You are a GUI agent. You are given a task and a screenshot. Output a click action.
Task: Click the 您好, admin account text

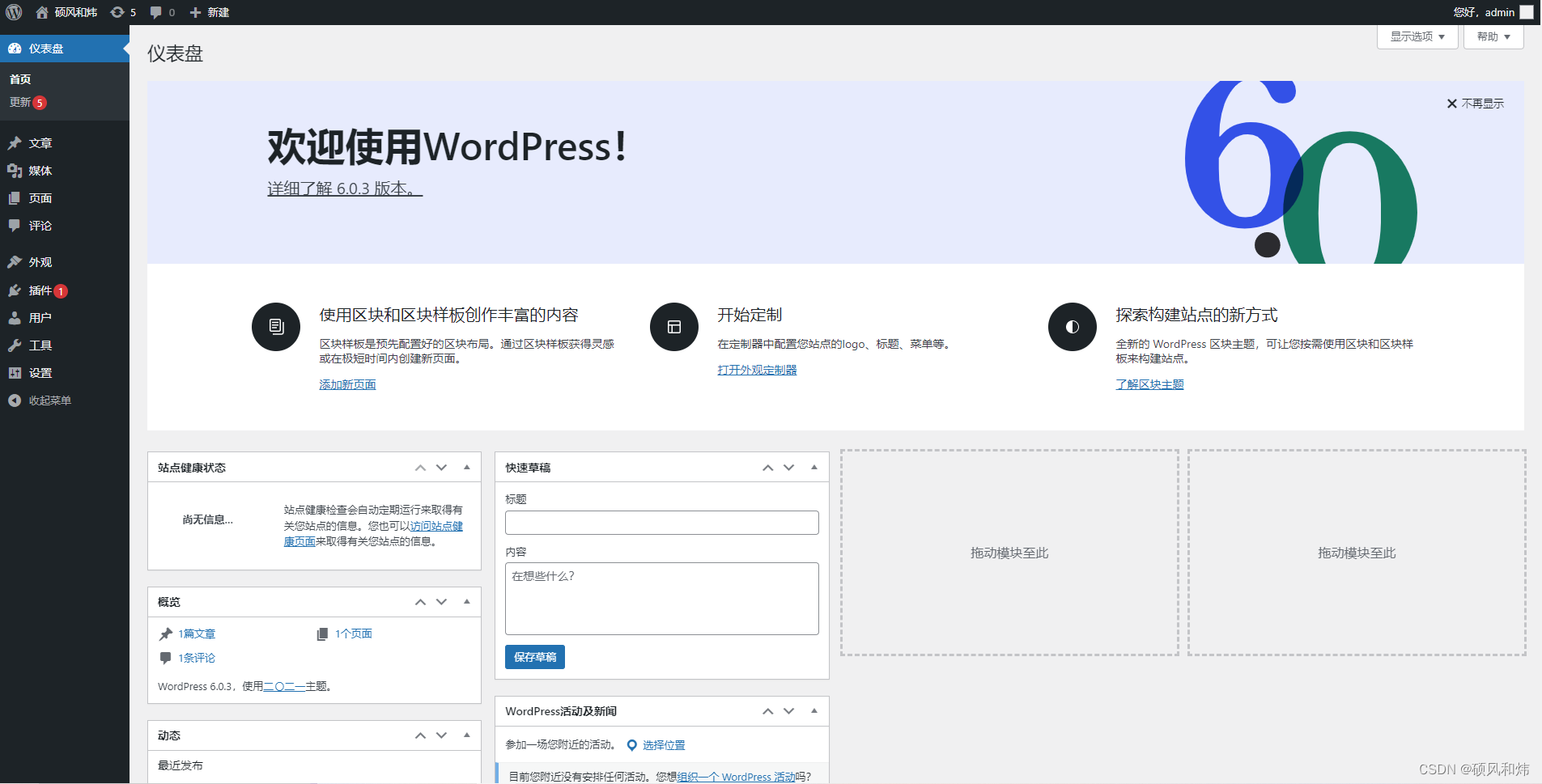coord(1484,12)
